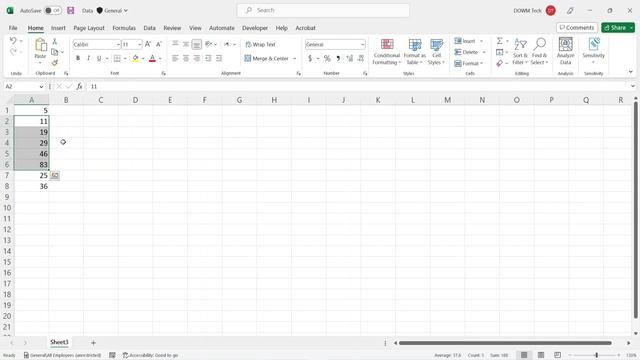Toggle Underline formatting
Screen dimensions: 640x360
(99, 58)
